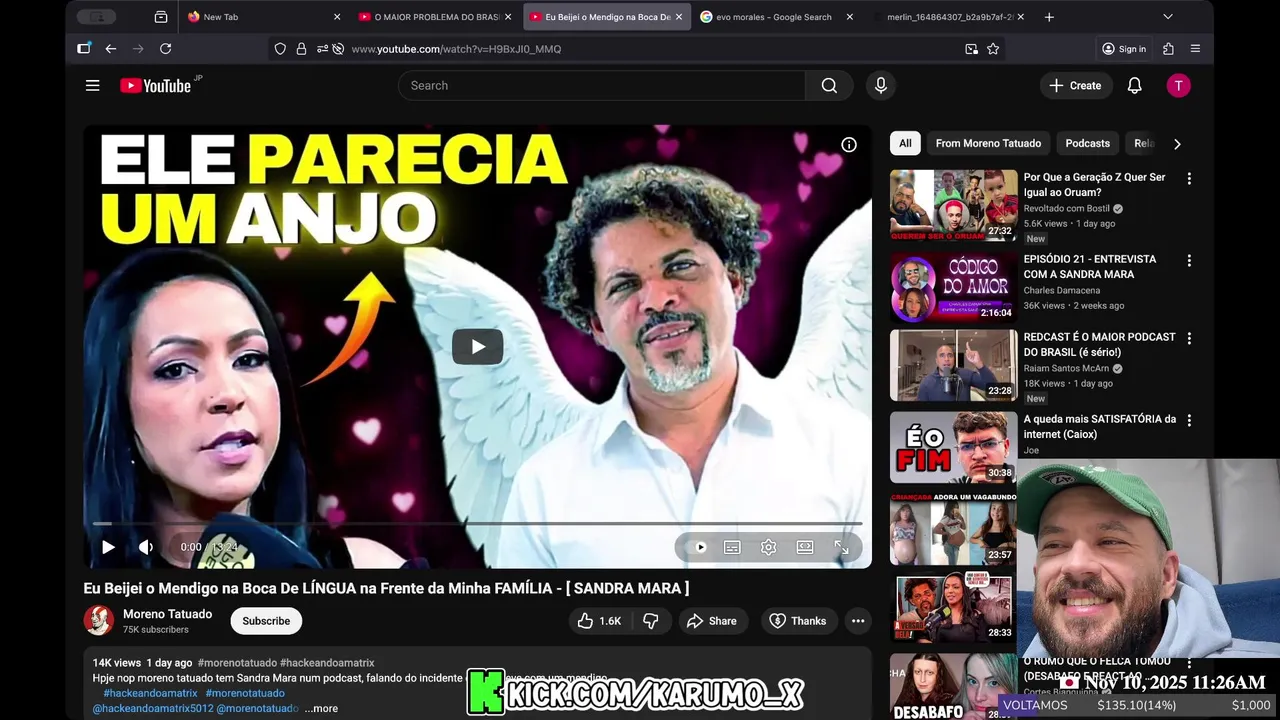Viewport: 1280px width, 720px height.
Task: Like the video (1.6K)
Action: point(599,621)
